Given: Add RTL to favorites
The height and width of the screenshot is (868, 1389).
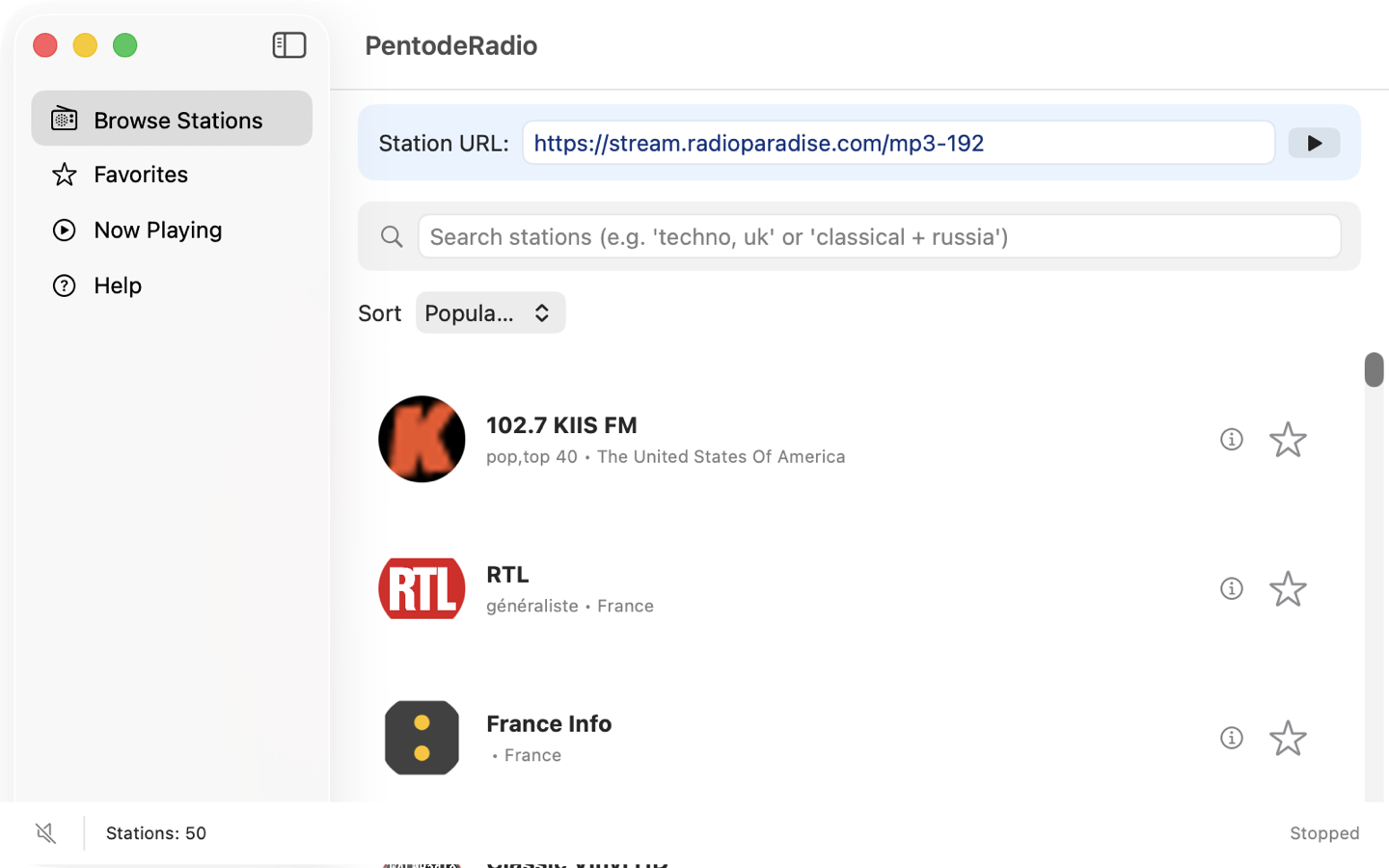Looking at the screenshot, I should point(1288,588).
